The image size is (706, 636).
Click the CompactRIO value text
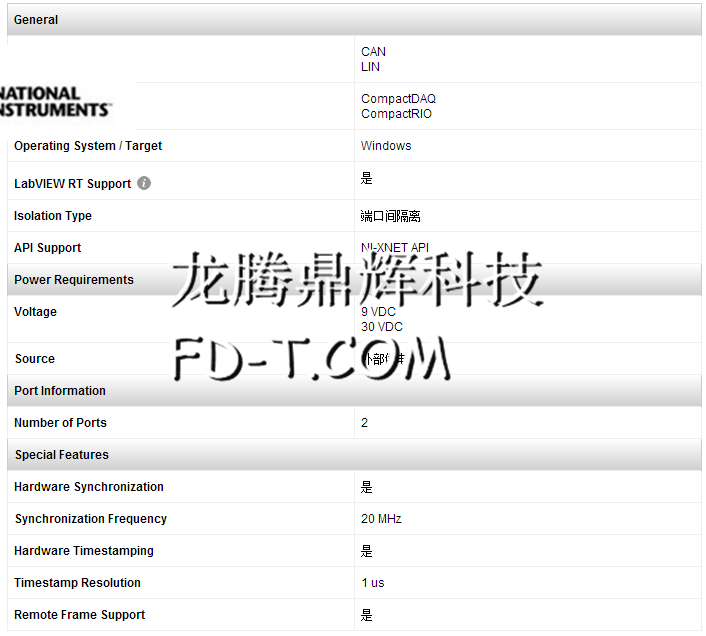(x=396, y=114)
